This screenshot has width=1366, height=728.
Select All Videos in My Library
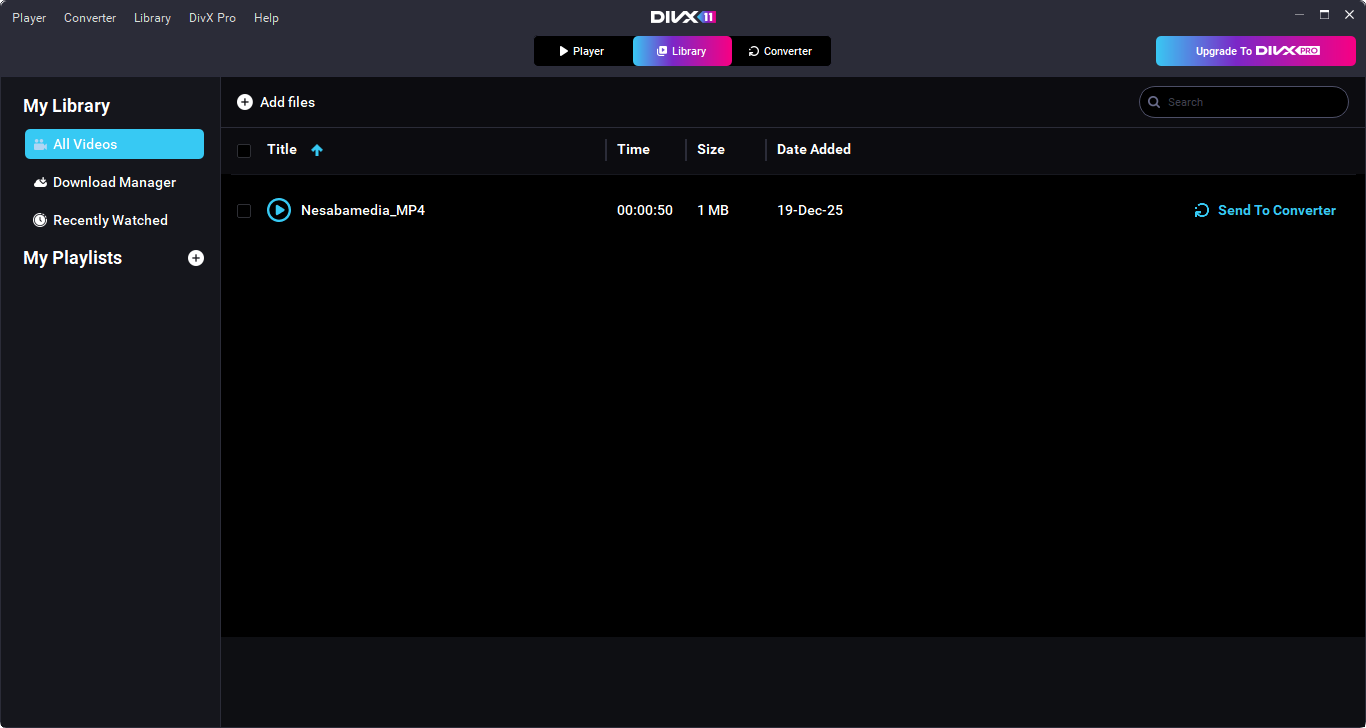(114, 144)
